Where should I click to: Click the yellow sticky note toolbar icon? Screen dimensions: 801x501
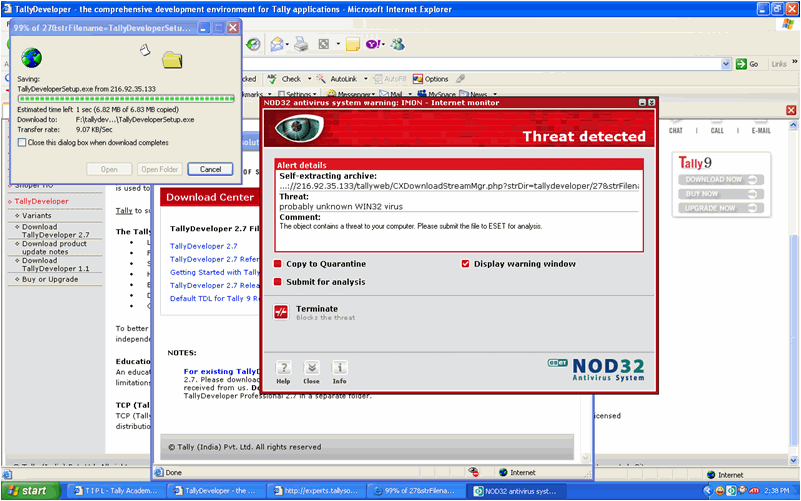click(352, 44)
